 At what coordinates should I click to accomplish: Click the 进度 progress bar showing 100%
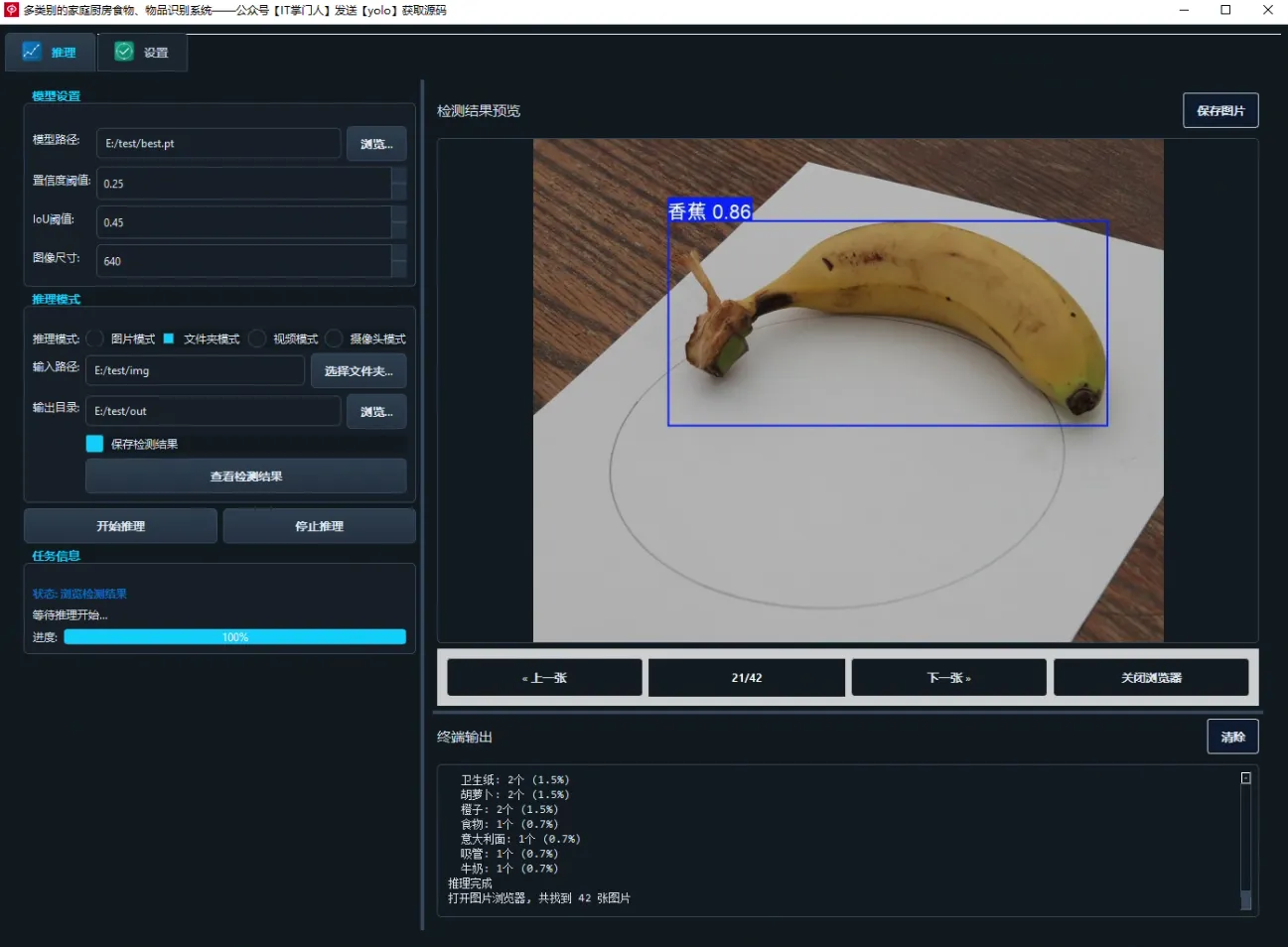tap(235, 637)
